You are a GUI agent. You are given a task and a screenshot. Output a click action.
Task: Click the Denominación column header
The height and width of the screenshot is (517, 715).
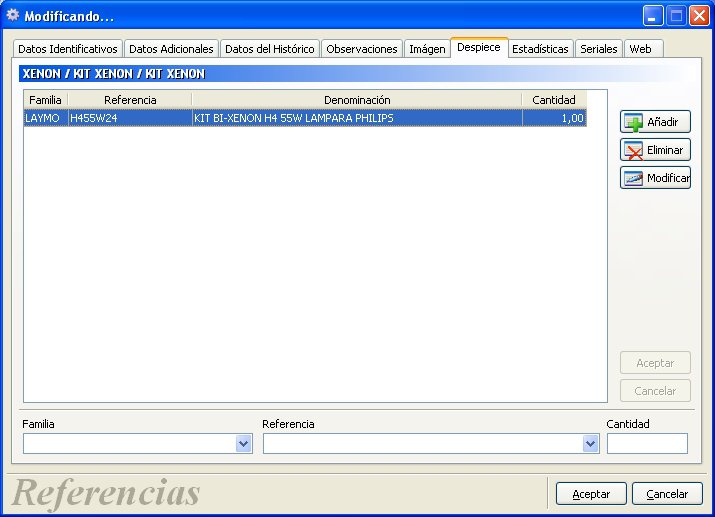(x=357, y=100)
